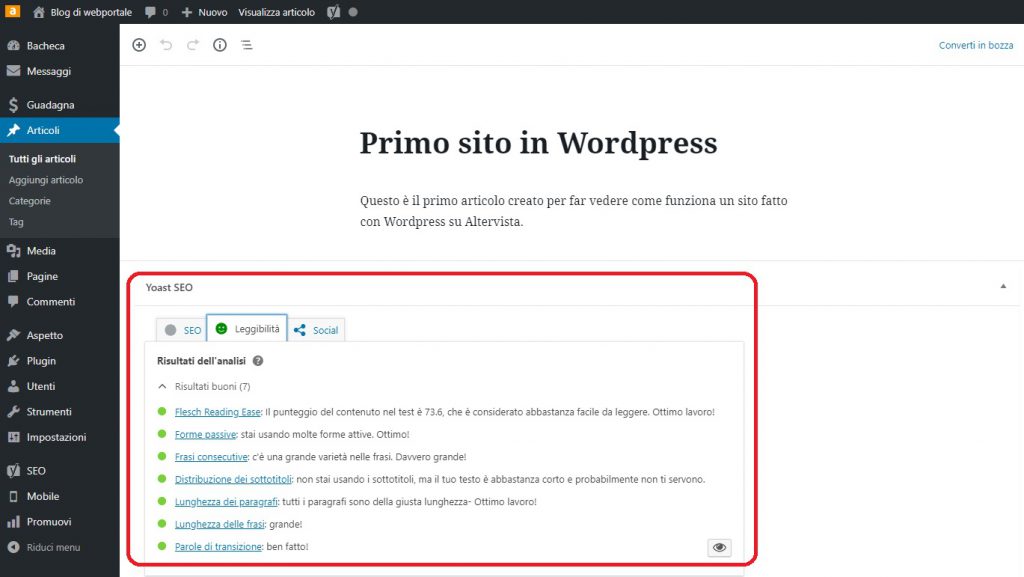The image size is (1024, 577).
Task: Open block navigation list icon
Action: [247, 45]
